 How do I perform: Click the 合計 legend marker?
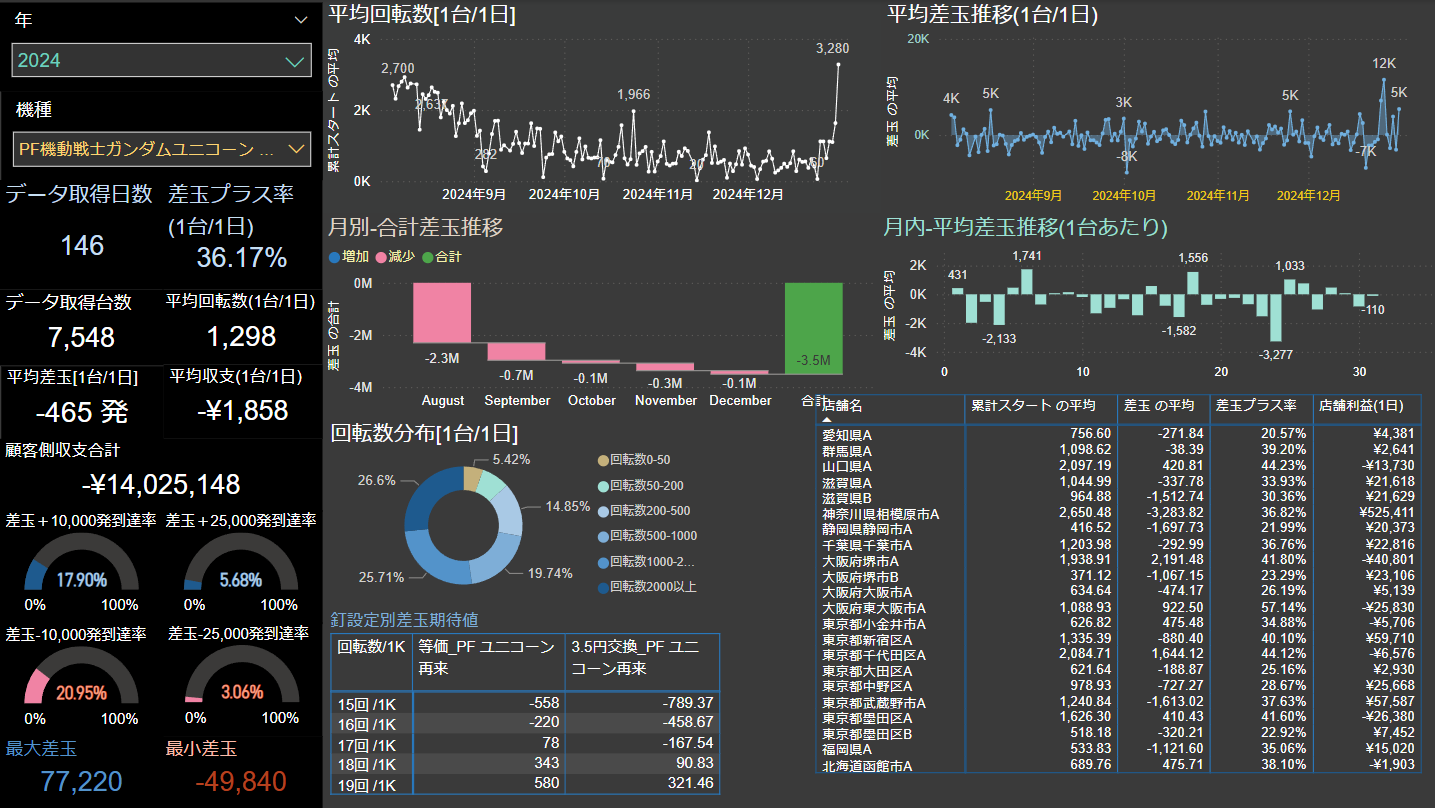[427, 257]
